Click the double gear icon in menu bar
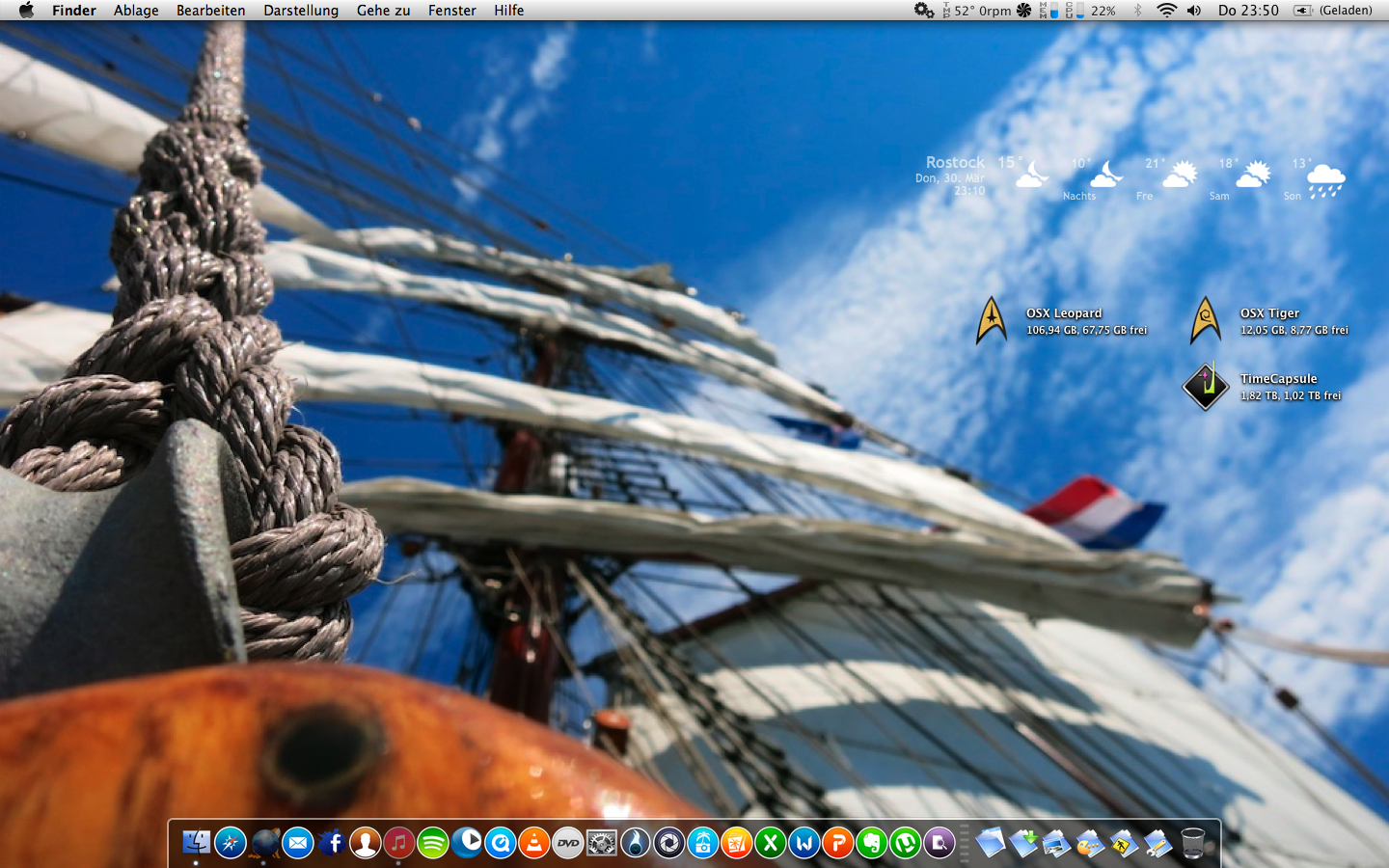1389x868 pixels. pos(924,11)
